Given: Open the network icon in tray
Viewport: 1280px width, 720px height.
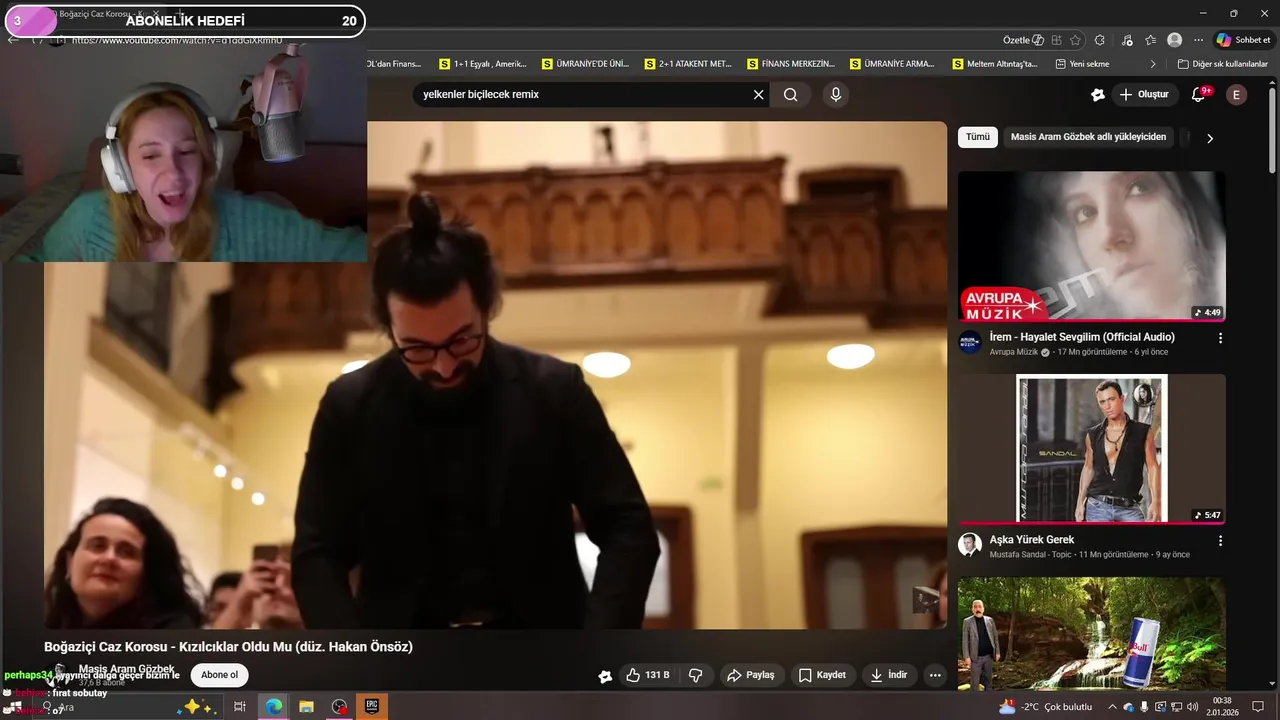Looking at the screenshot, I should pyautogui.click(x=1176, y=707).
